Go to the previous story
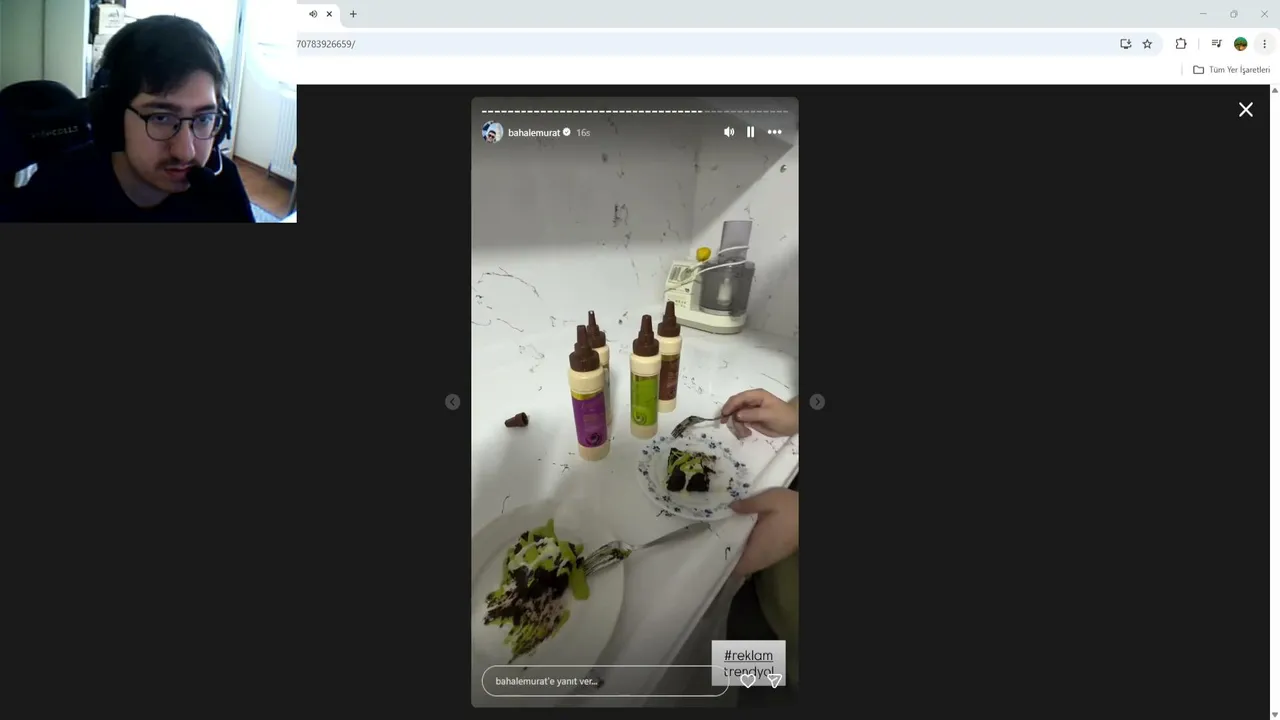 [x=453, y=402]
